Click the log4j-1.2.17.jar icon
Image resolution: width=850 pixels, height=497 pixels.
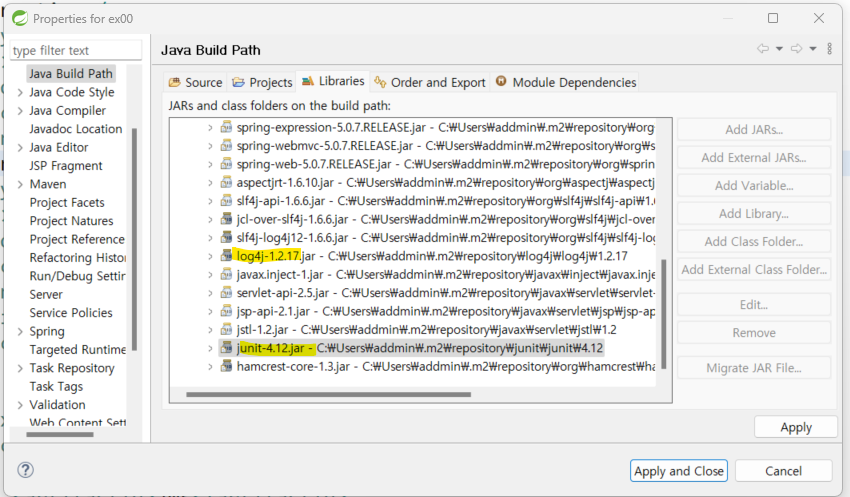[x=226, y=256]
